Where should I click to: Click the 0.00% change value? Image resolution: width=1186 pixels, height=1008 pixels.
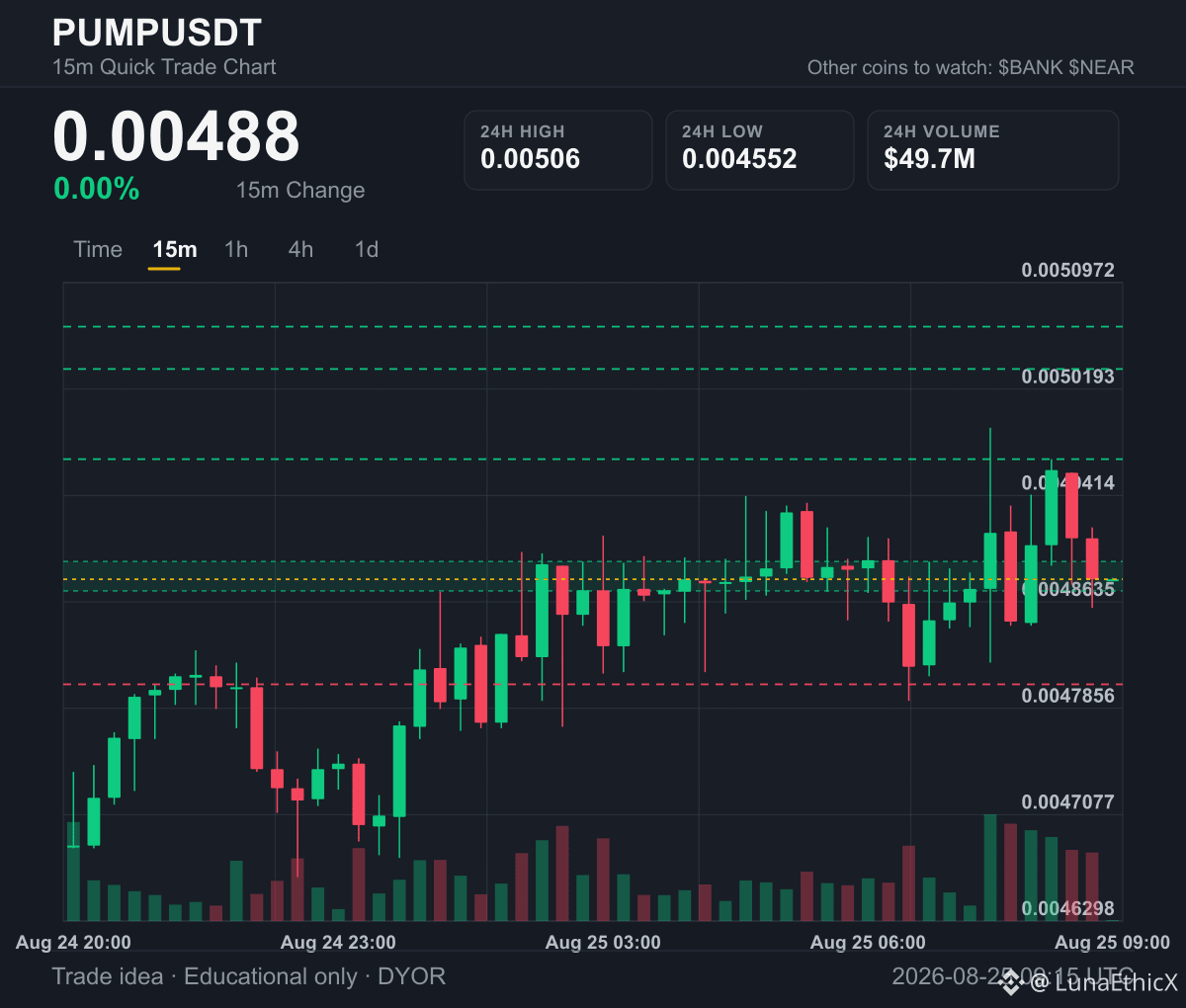click(97, 189)
